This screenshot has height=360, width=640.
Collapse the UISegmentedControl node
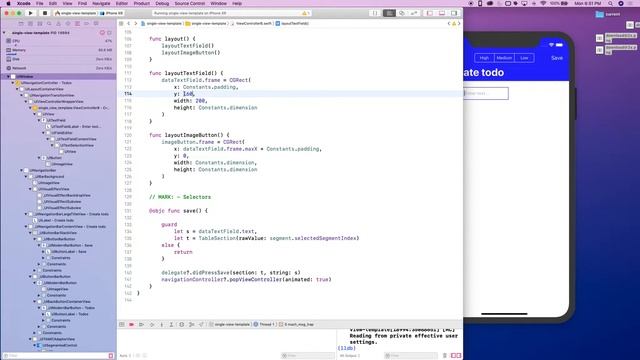(x=35, y=345)
